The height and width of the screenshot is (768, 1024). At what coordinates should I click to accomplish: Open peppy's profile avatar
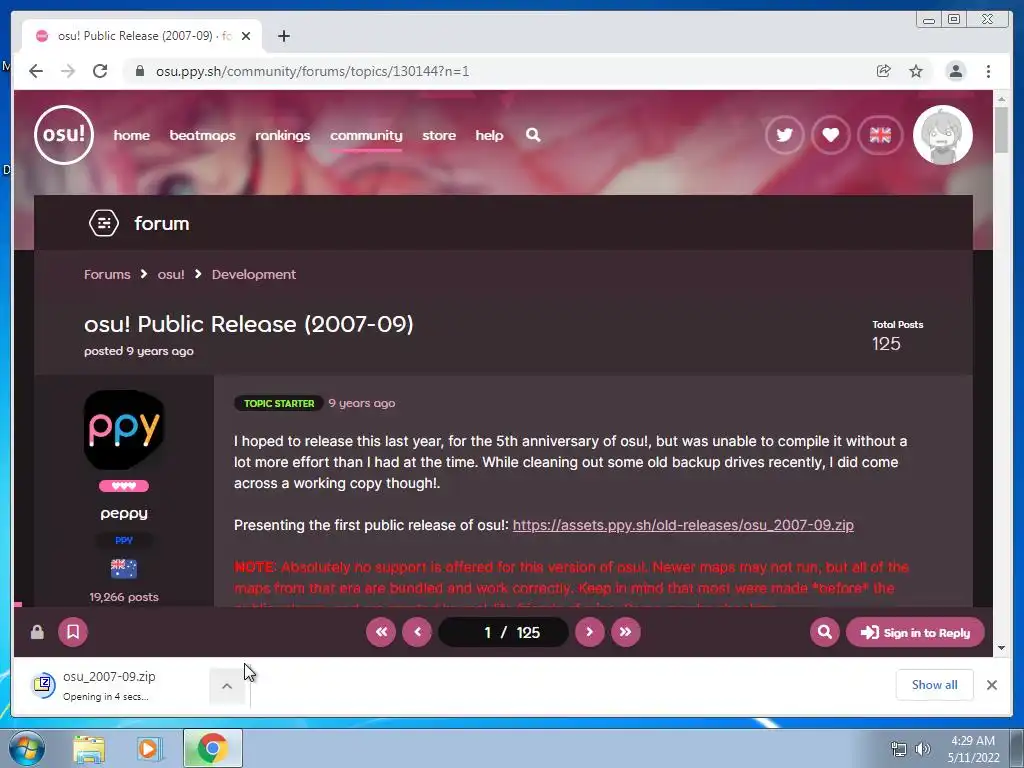(124, 430)
